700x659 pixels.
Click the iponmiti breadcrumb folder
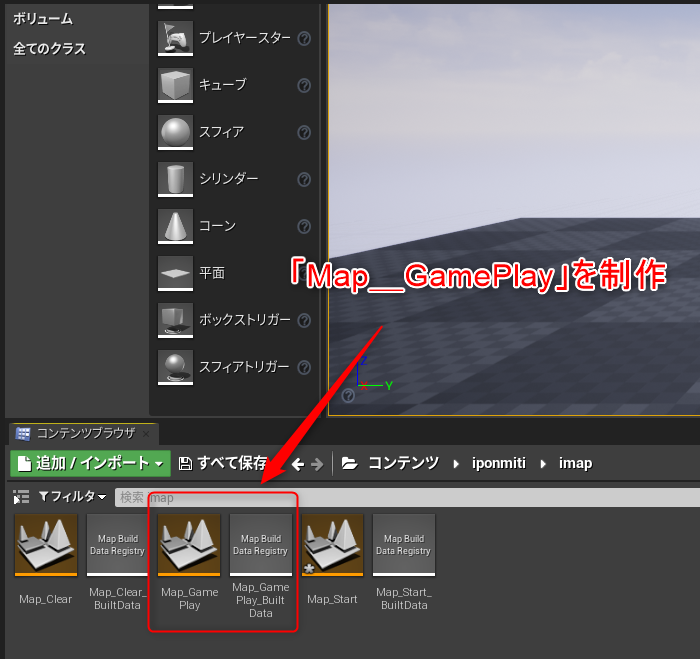click(x=500, y=463)
